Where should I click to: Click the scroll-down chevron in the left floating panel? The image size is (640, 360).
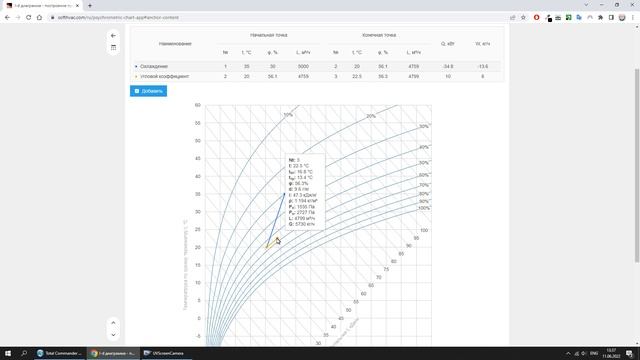[x=113, y=335]
